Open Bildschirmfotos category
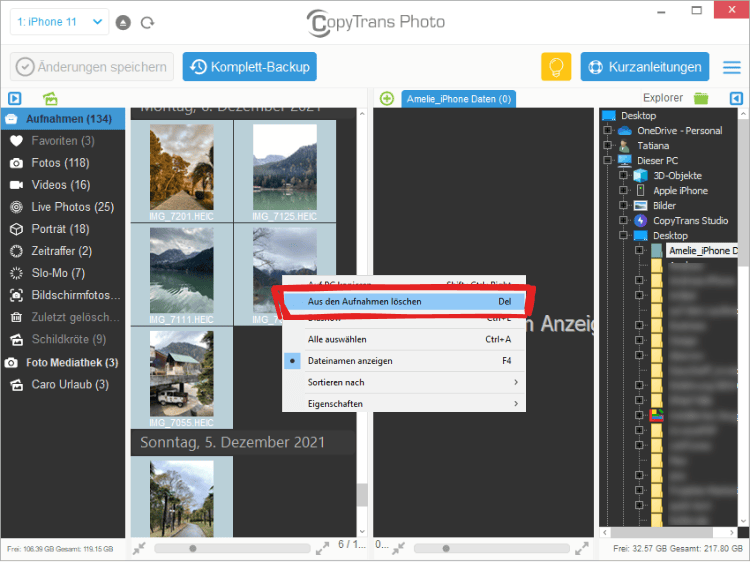Viewport: 750px width, 562px height. pyautogui.click(x=63, y=295)
